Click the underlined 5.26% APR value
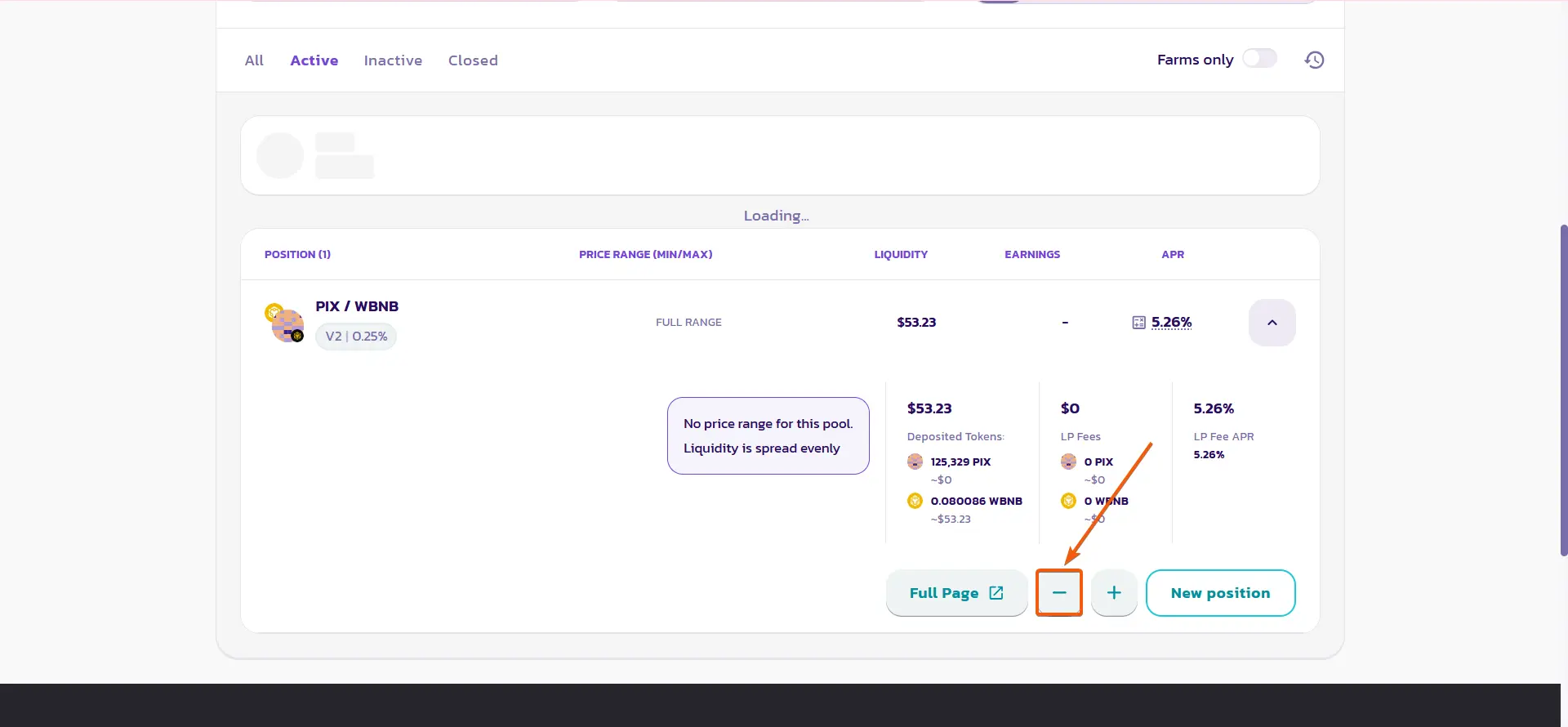1568x727 pixels. point(1171,323)
